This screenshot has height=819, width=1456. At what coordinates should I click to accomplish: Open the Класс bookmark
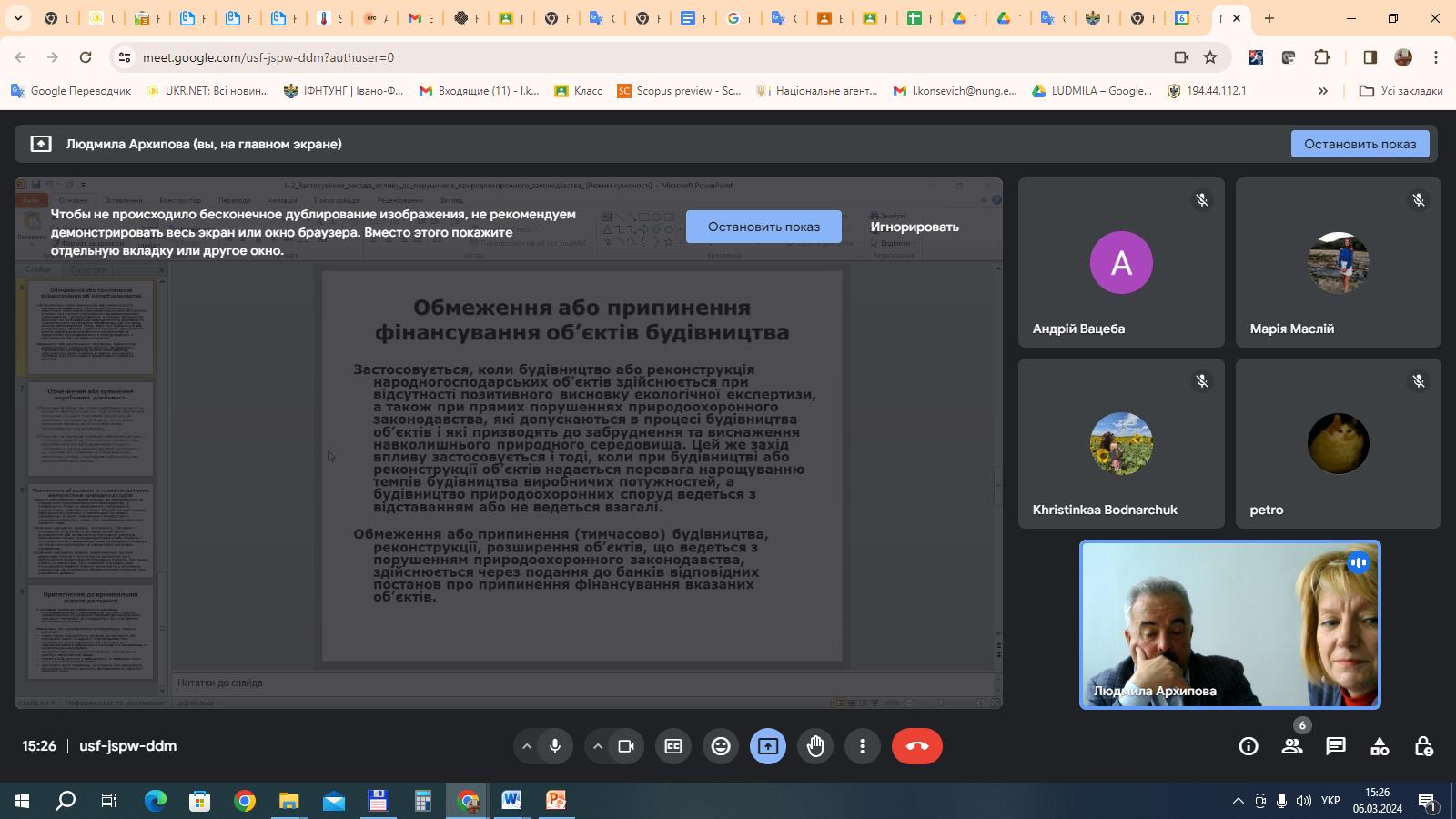(579, 91)
